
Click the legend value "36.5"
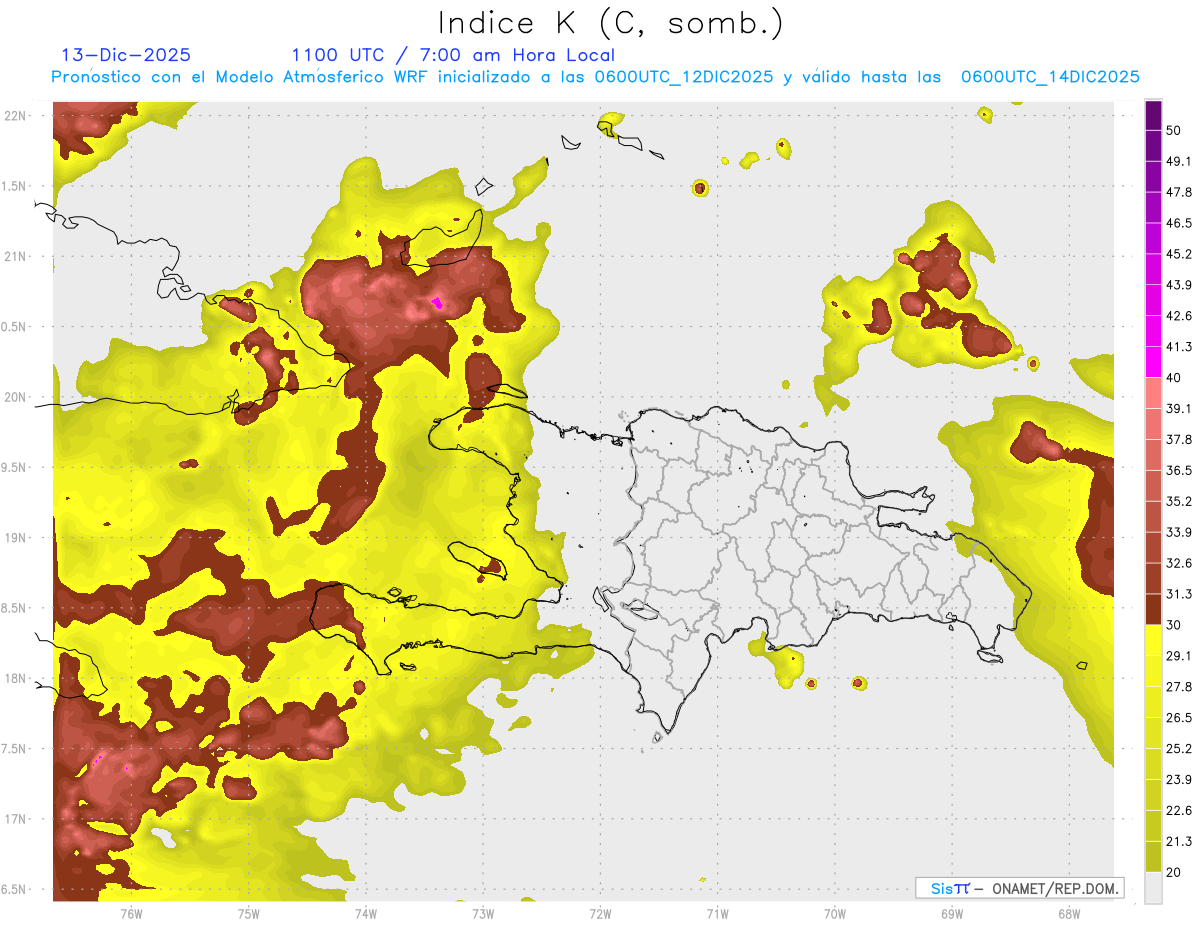pyautogui.click(x=1180, y=470)
